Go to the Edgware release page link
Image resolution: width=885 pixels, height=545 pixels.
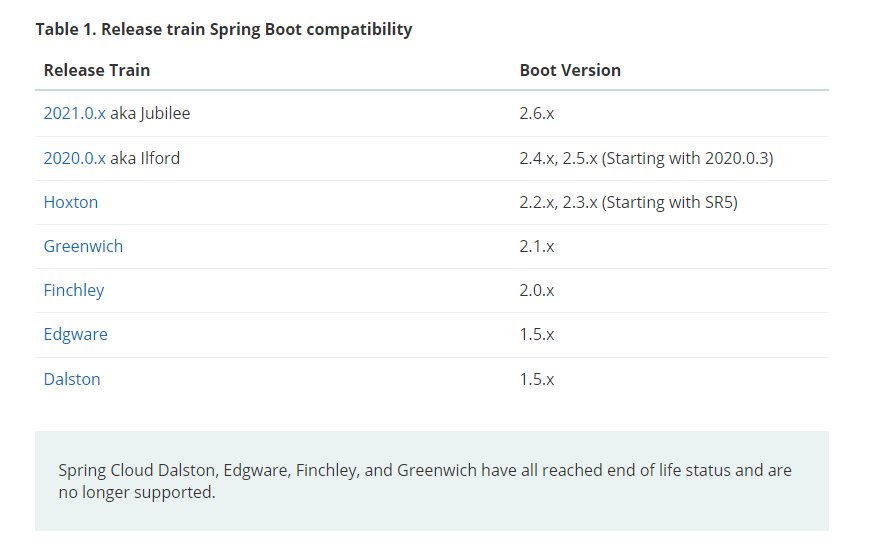[x=75, y=334]
